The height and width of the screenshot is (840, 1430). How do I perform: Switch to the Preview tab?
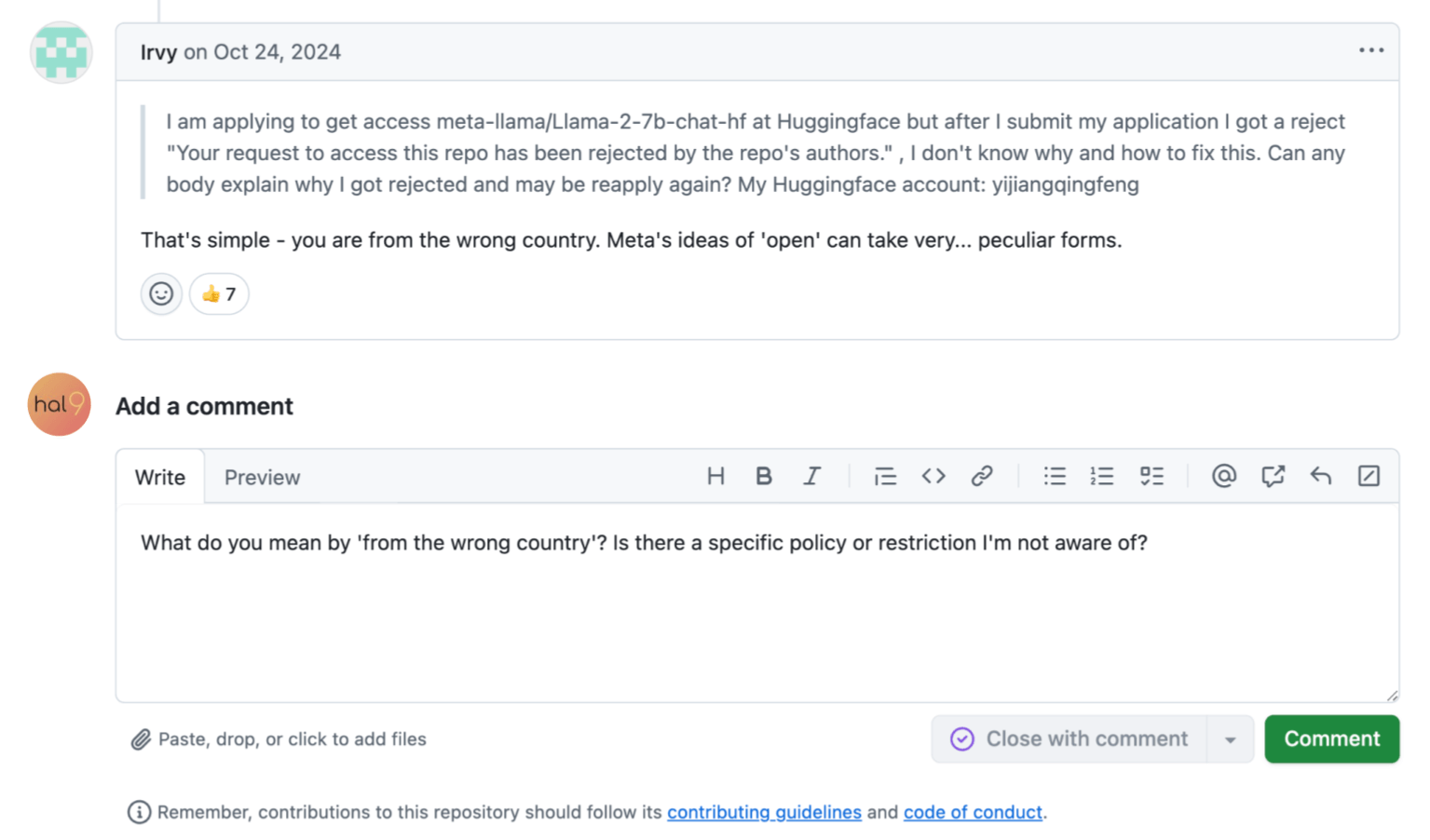[262, 478]
